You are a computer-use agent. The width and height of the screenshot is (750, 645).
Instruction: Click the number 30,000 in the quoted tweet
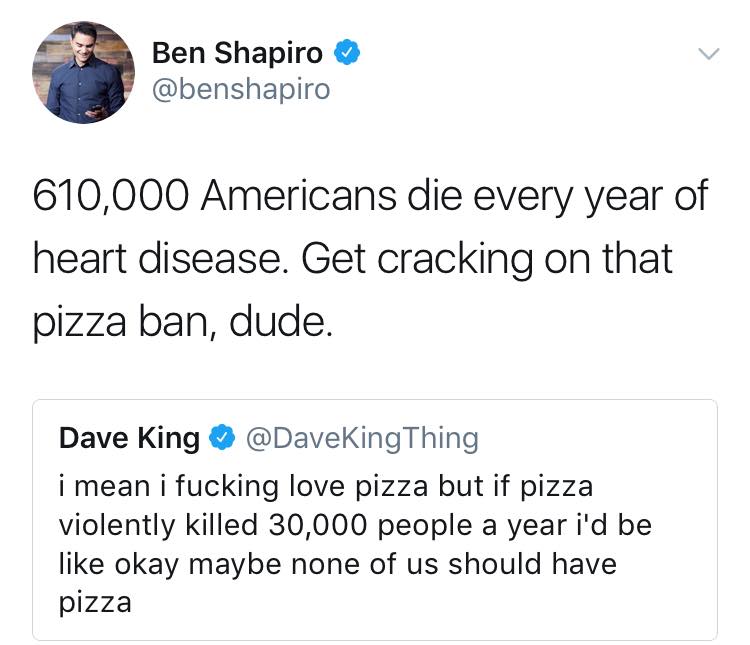pyautogui.click(x=318, y=525)
